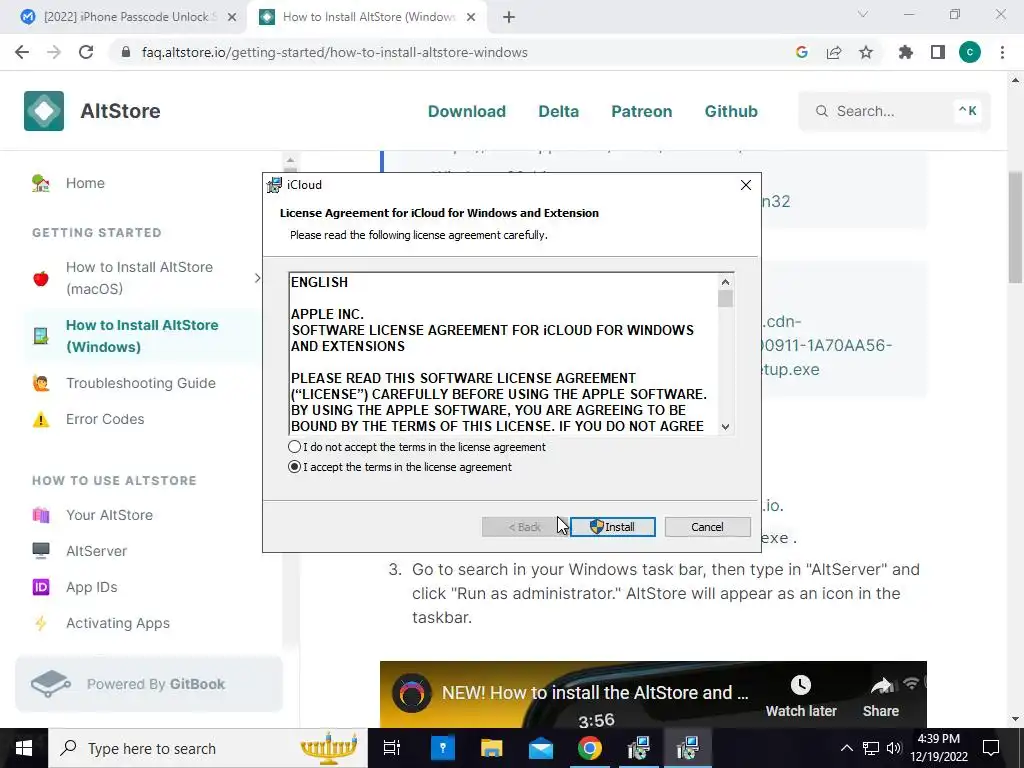The image size is (1024, 768).
Task: Click the Install button in iCloud dialog
Action: pyautogui.click(x=613, y=527)
